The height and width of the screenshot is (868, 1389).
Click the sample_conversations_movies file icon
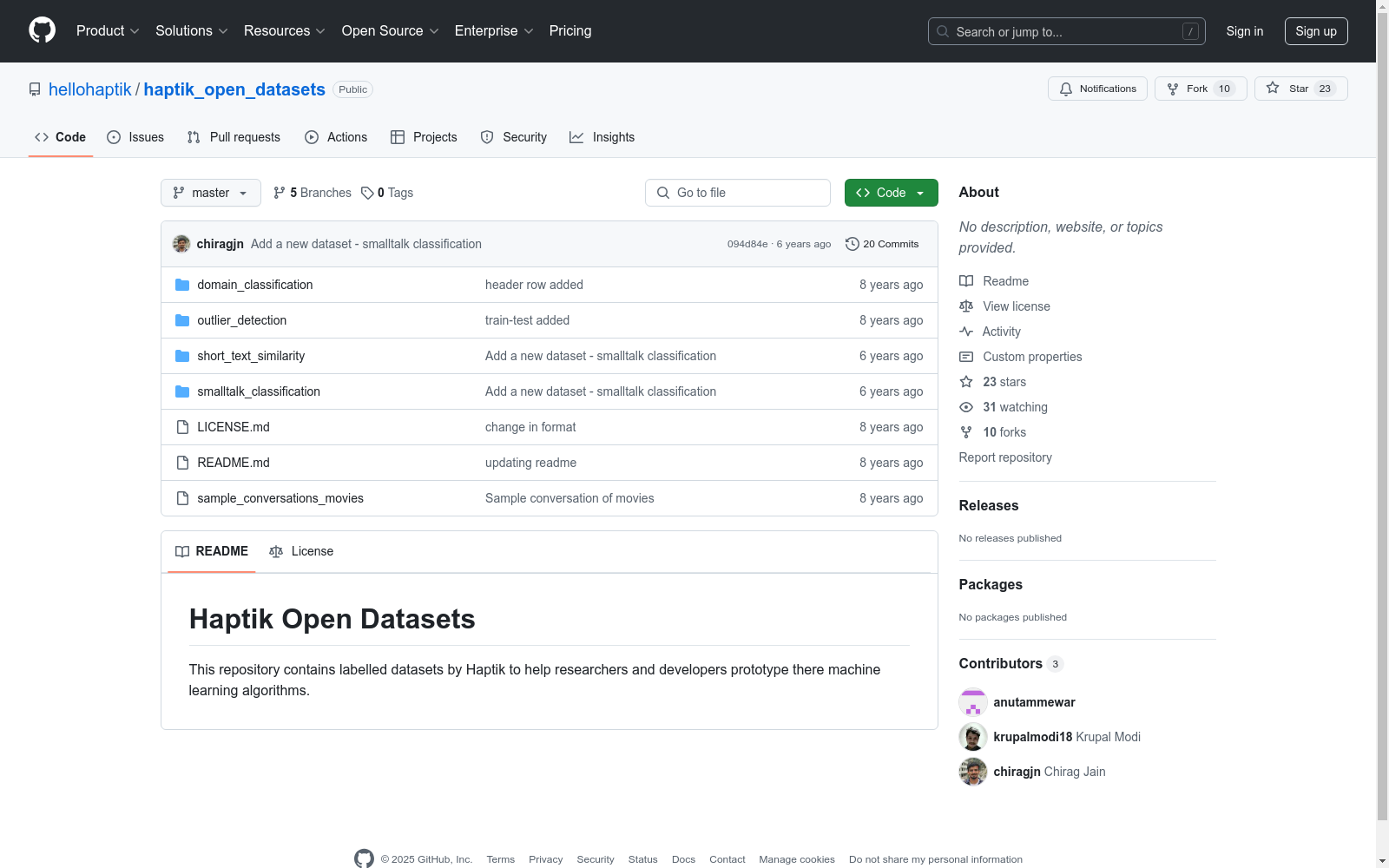[x=182, y=498]
